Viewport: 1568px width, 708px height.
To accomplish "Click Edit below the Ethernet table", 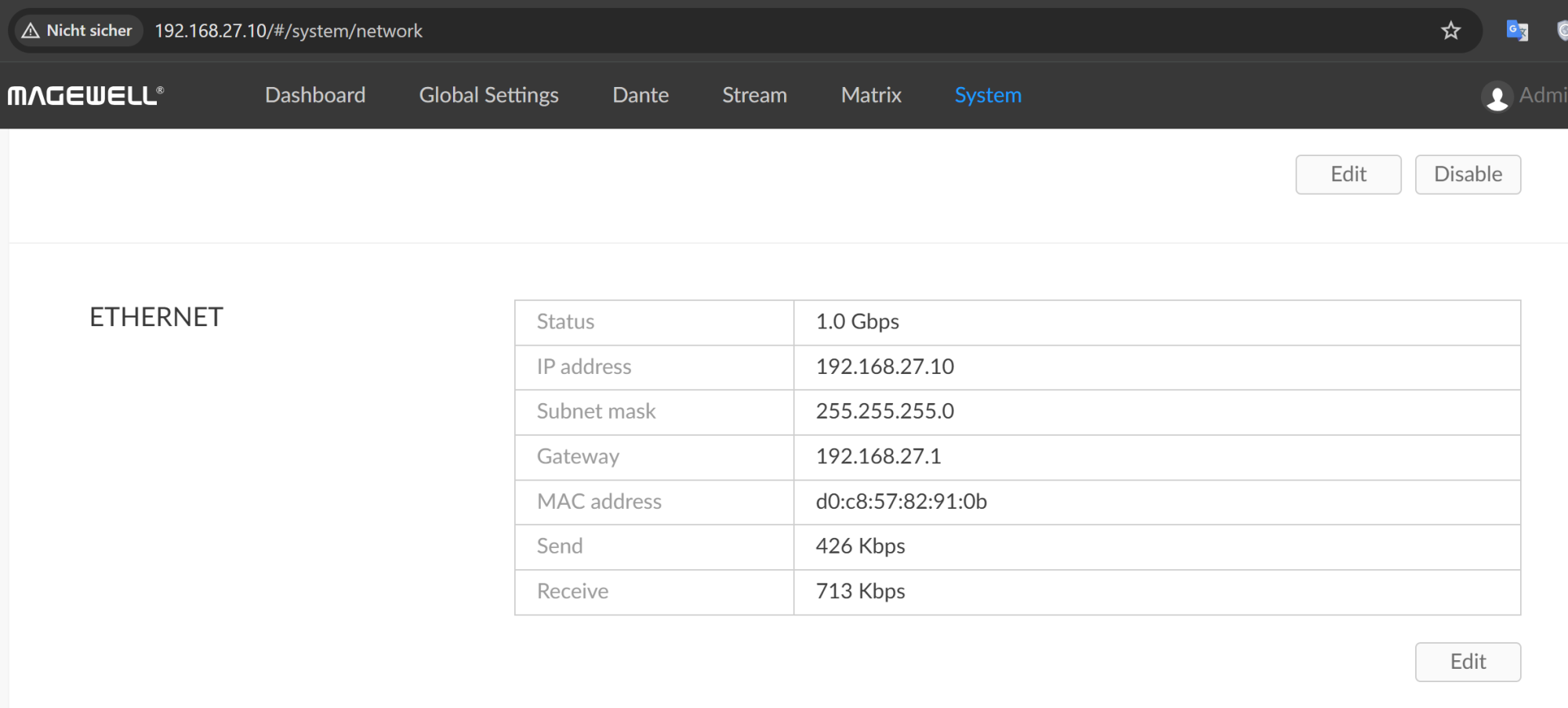I will click(x=1468, y=662).
